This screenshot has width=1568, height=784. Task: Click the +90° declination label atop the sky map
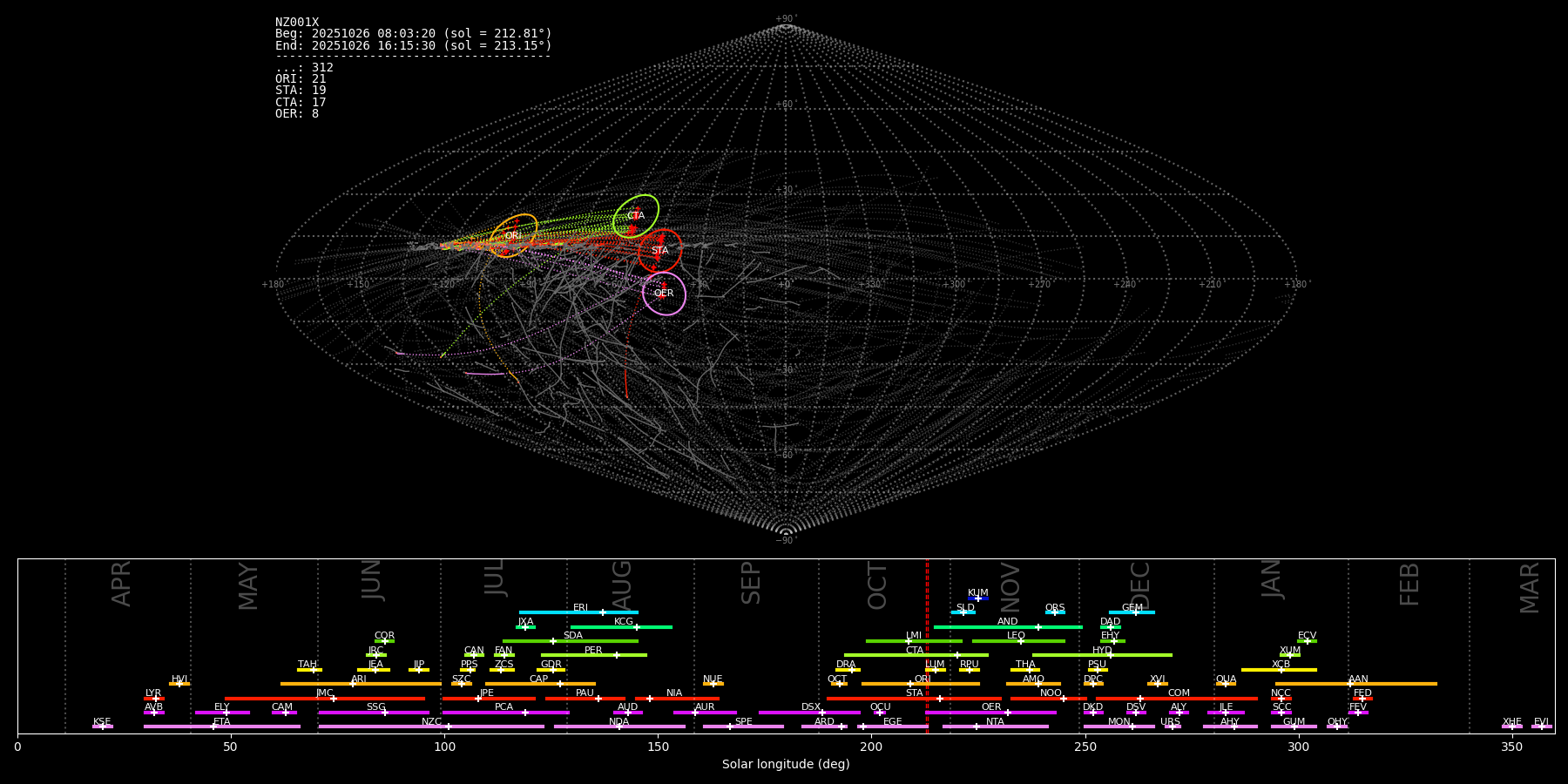click(786, 19)
